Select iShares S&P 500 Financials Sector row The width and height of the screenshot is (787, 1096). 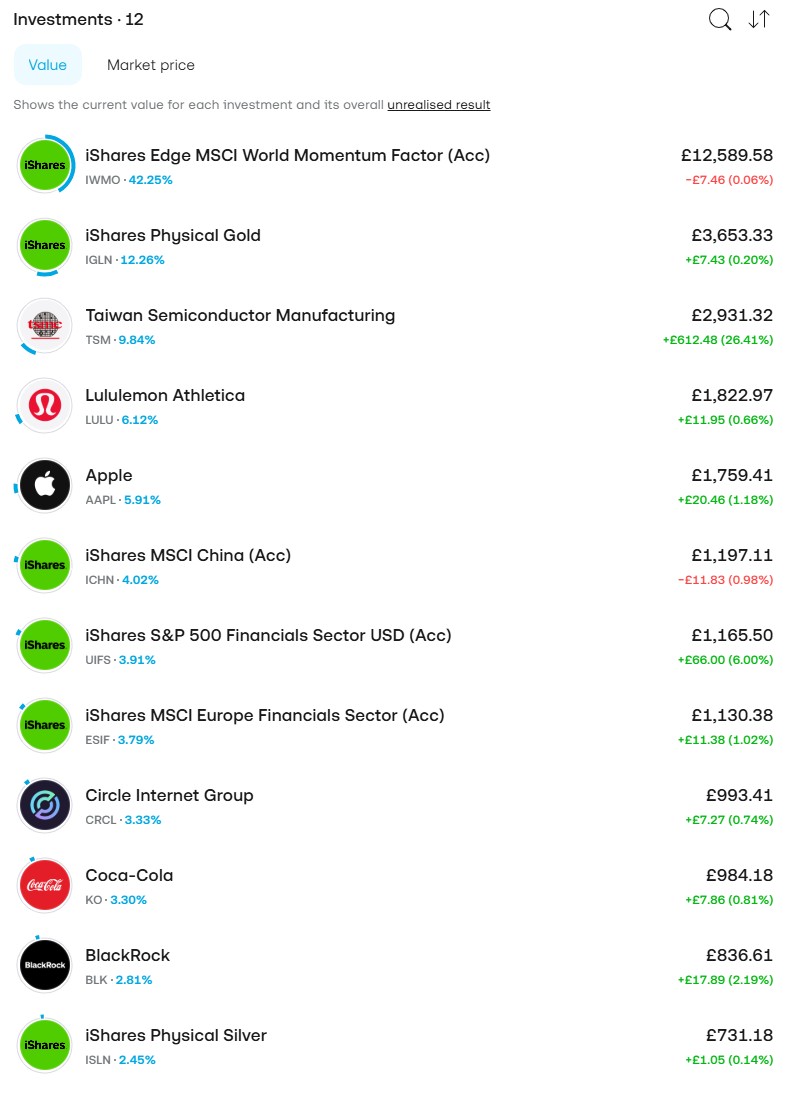[394, 645]
